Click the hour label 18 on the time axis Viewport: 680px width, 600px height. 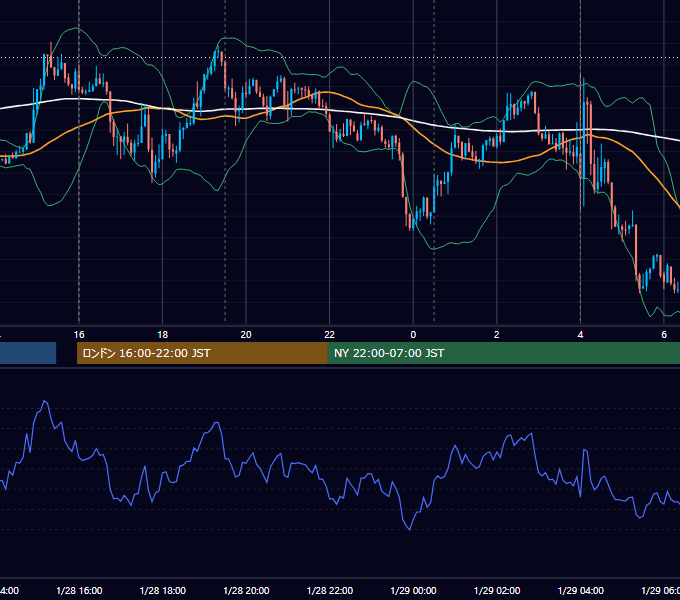pos(162,335)
